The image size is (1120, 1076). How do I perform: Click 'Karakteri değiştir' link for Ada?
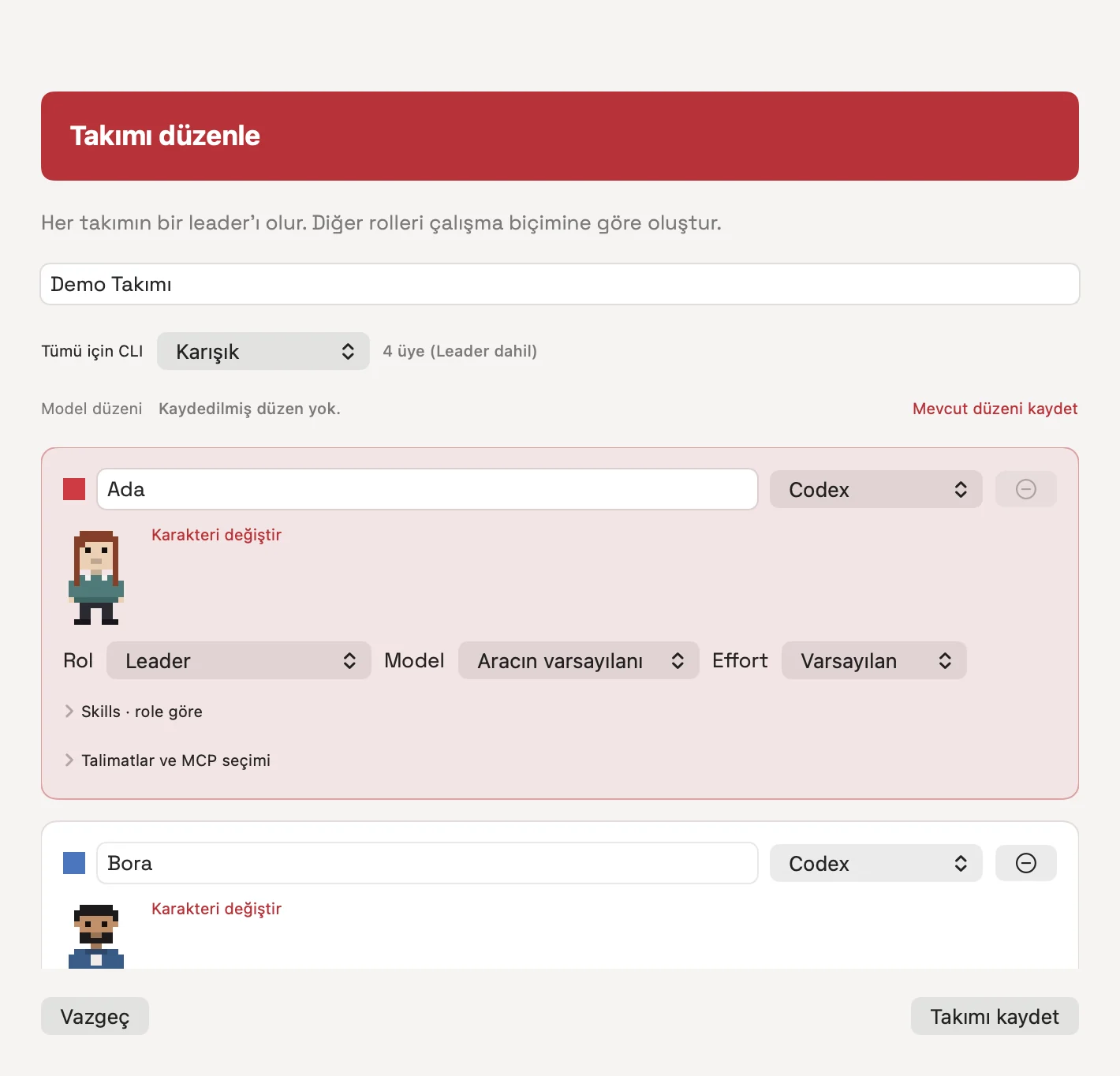click(216, 535)
